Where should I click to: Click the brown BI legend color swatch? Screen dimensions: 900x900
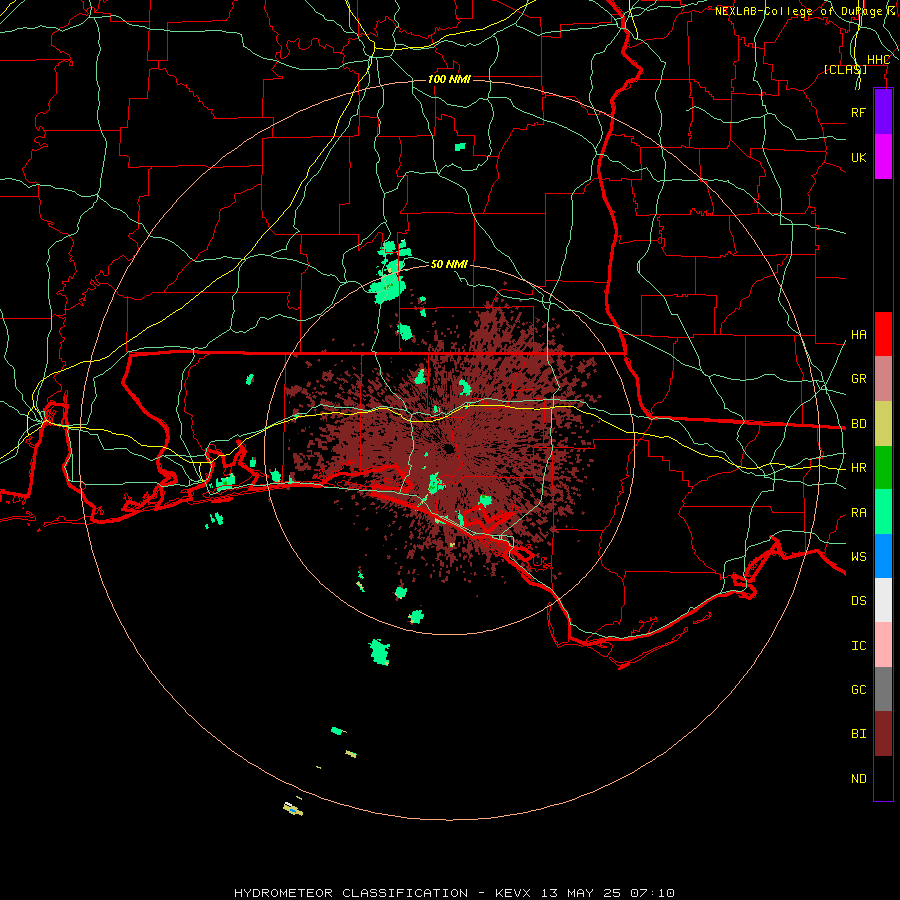(883, 734)
